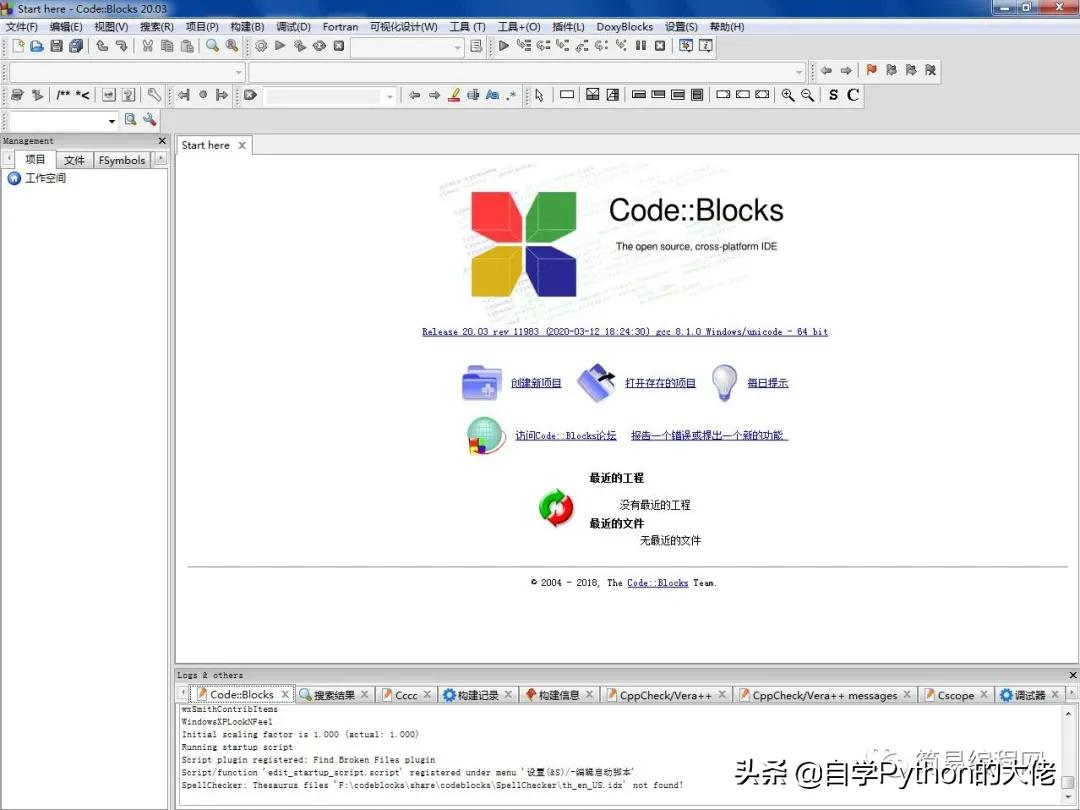
Task: Open the Fortran menu
Action: pos(340,27)
